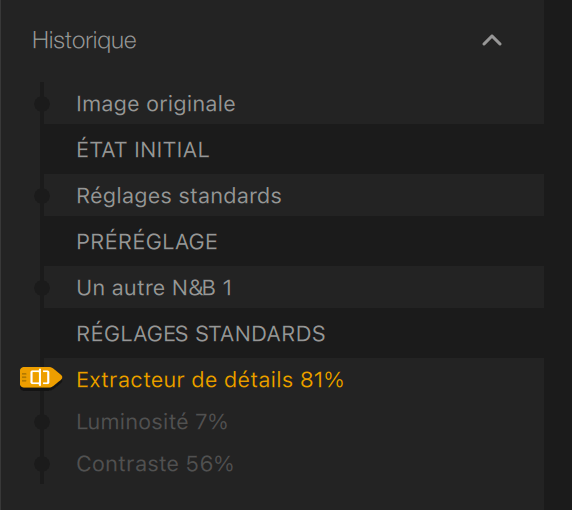
Task: Click the yellow compare state marker icon
Action: pyautogui.click(x=41, y=378)
